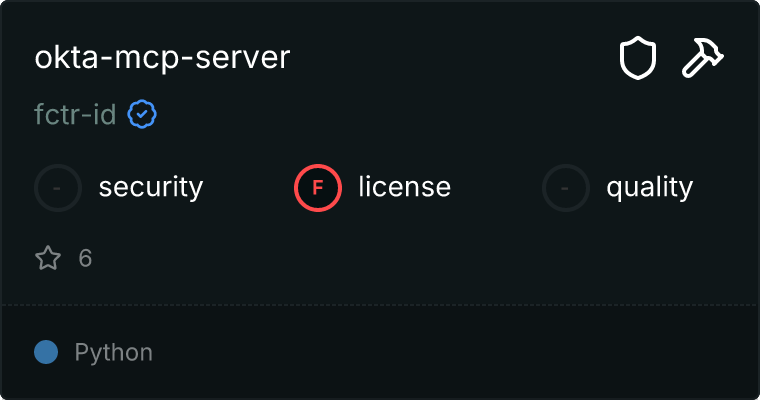Click the star outline icon
The image size is (760, 400).
48,259
